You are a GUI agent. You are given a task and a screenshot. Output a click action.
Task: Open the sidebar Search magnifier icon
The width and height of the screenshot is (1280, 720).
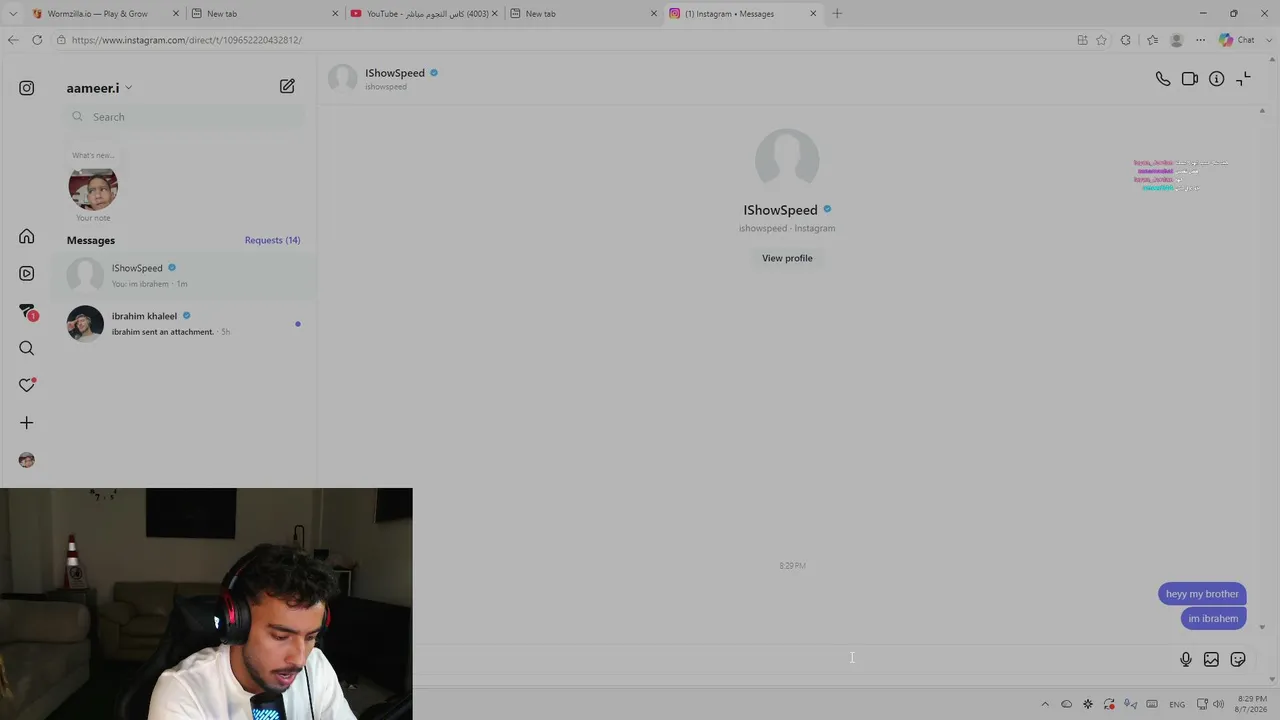click(27, 348)
